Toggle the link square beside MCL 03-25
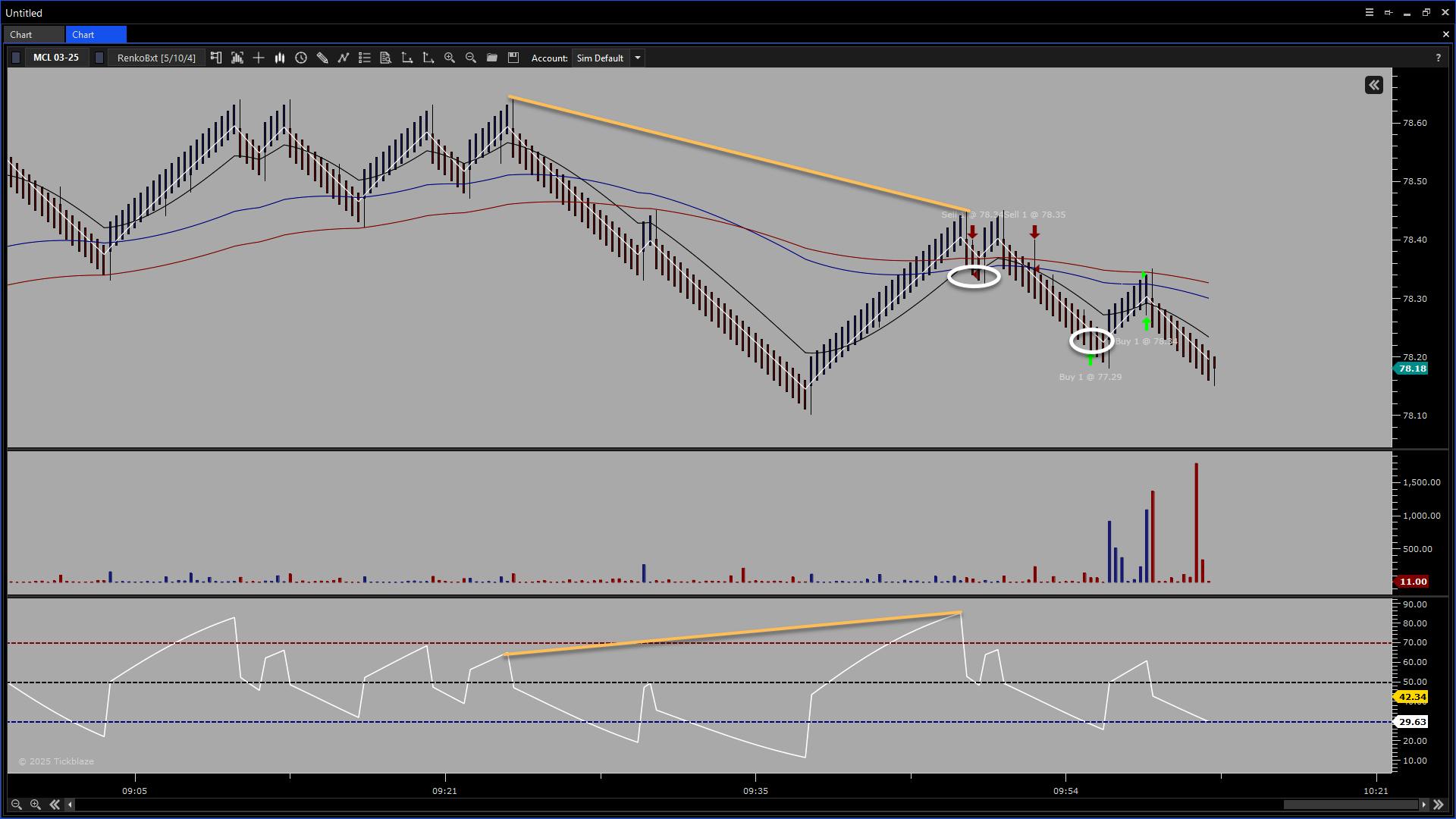1456x819 pixels. (16, 58)
